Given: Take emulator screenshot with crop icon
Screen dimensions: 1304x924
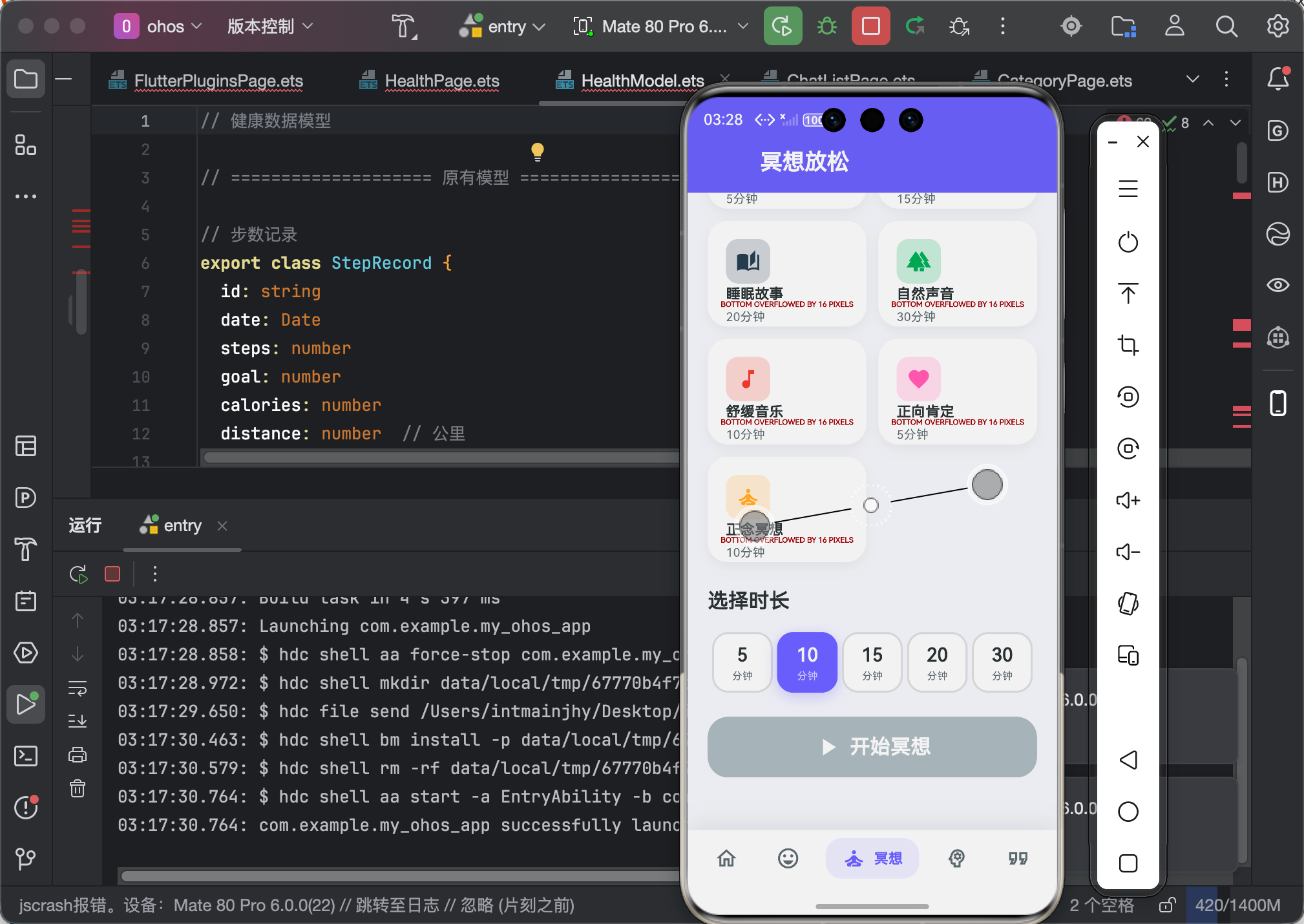Looking at the screenshot, I should coord(1128,344).
